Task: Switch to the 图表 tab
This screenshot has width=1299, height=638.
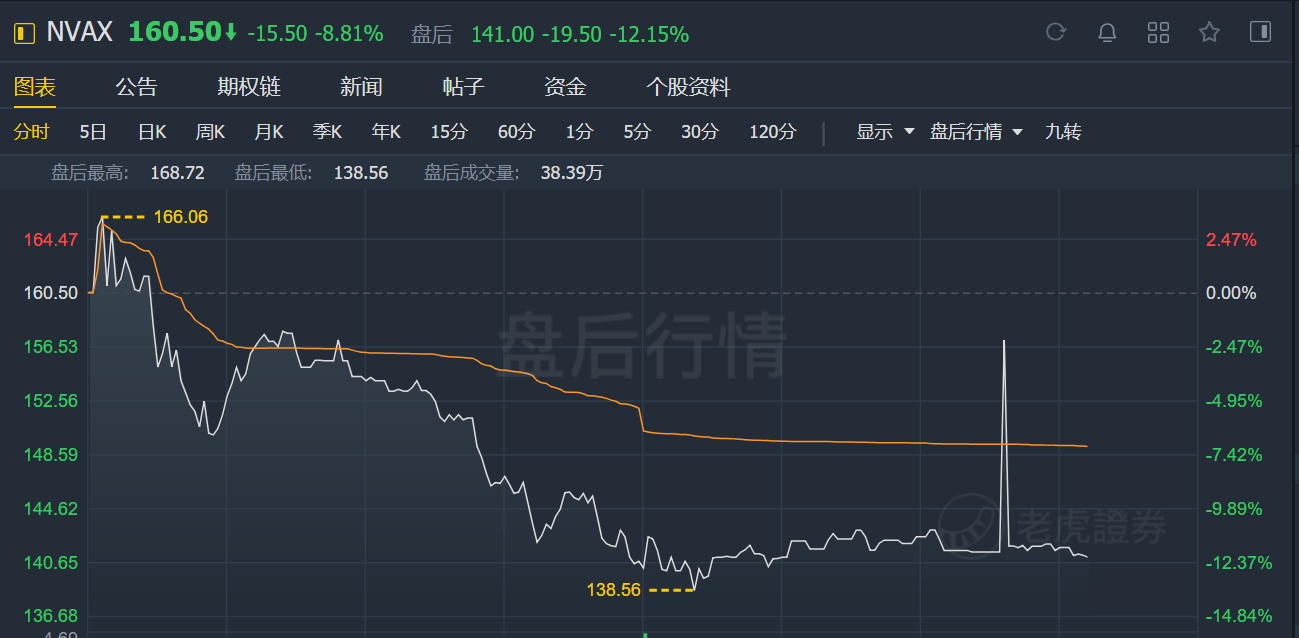Action: [x=34, y=87]
